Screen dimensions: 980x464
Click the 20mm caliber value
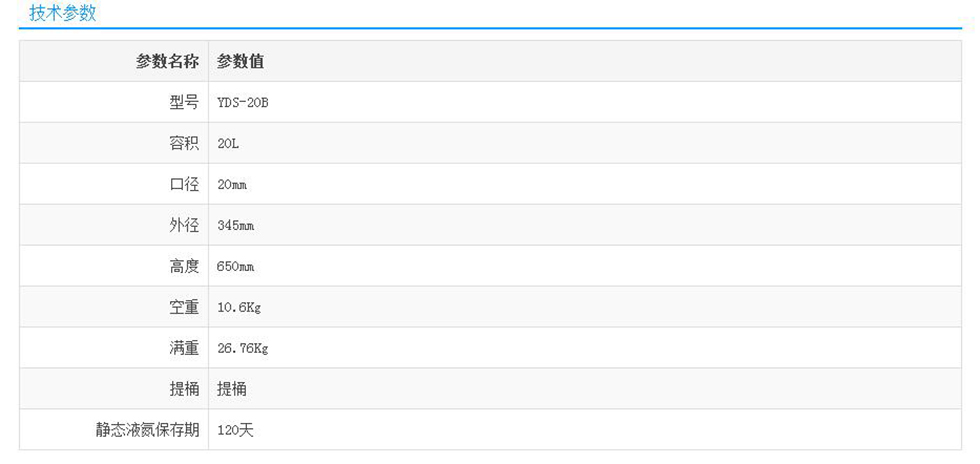[232, 185]
